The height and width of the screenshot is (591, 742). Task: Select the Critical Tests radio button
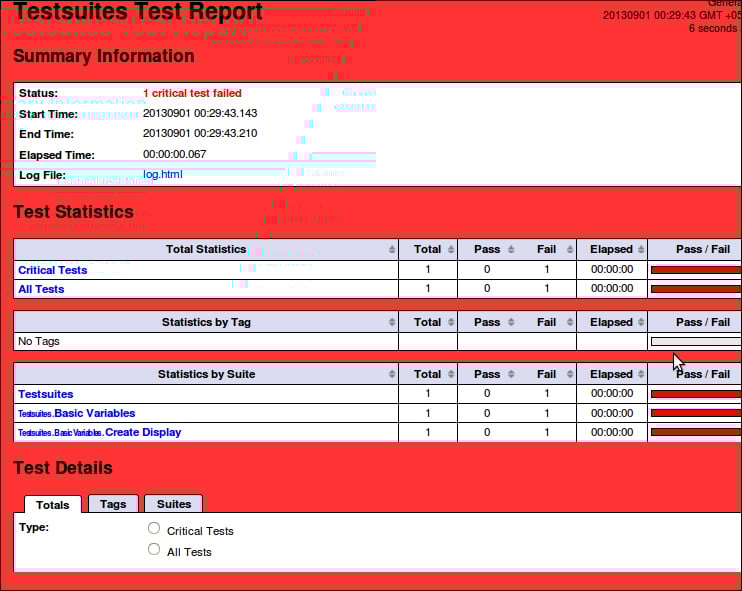(x=154, y=528)
